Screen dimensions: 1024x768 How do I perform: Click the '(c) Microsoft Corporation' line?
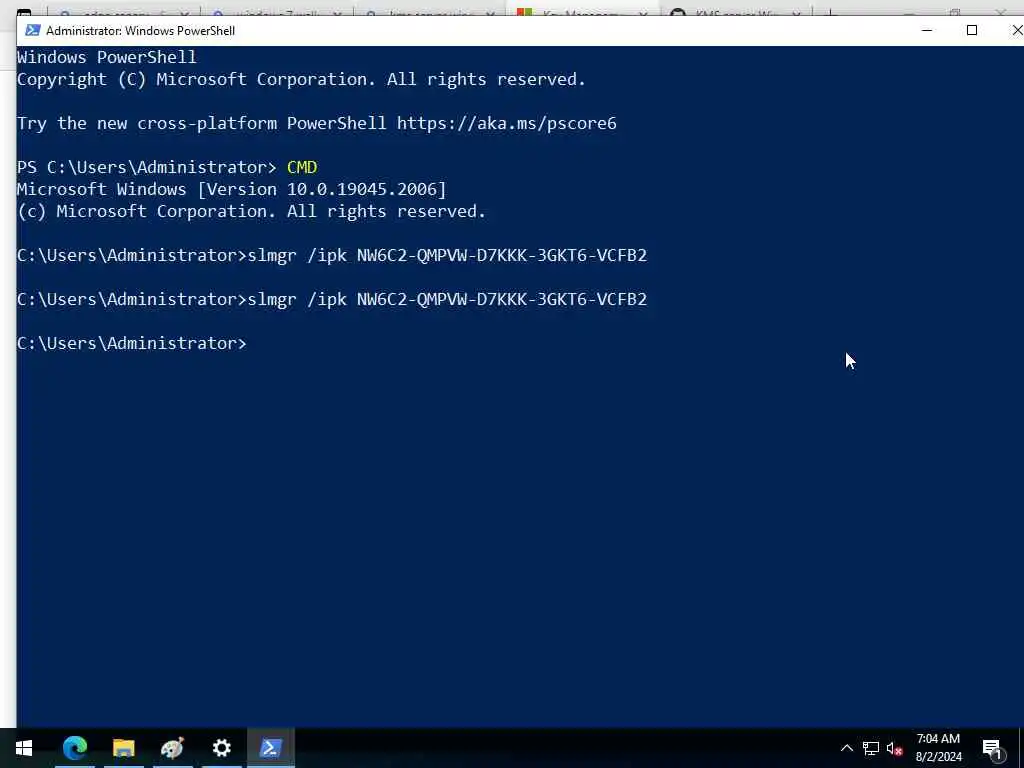251,212
